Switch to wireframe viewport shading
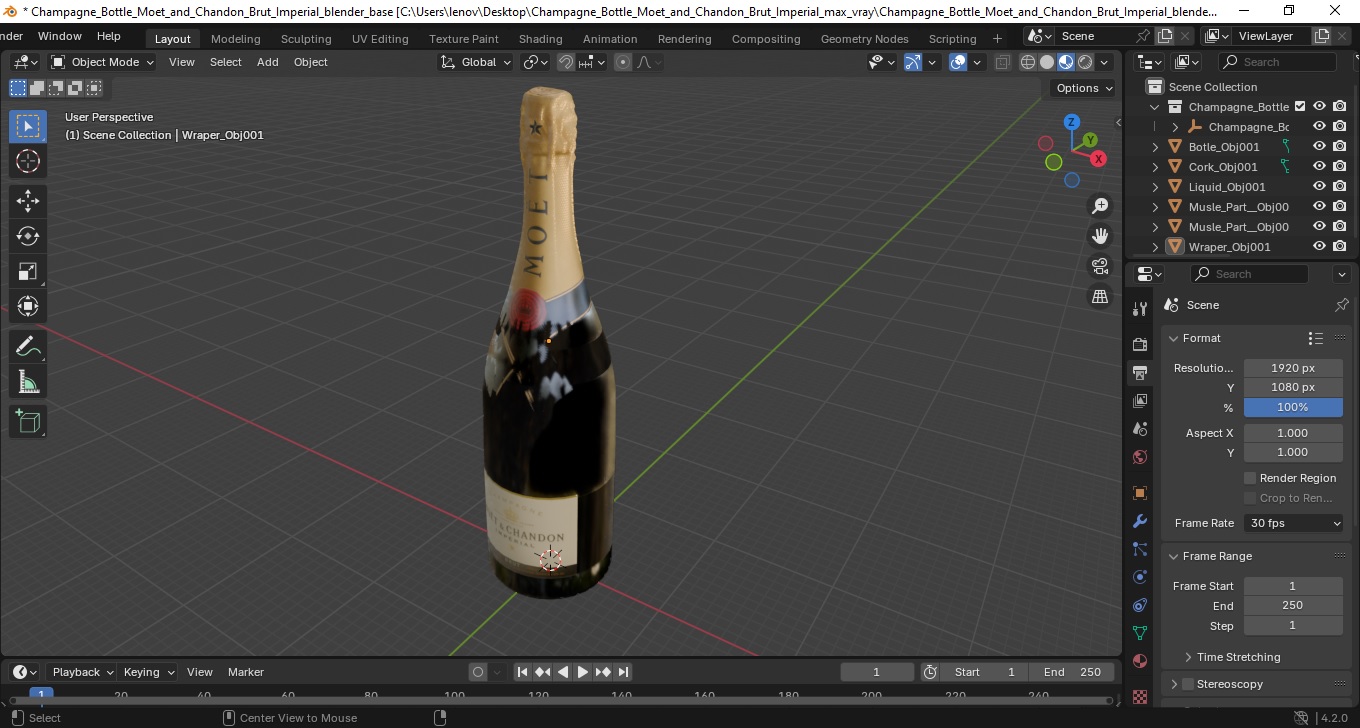This screenshot has height=728, width=1360. pos(1028,62)
